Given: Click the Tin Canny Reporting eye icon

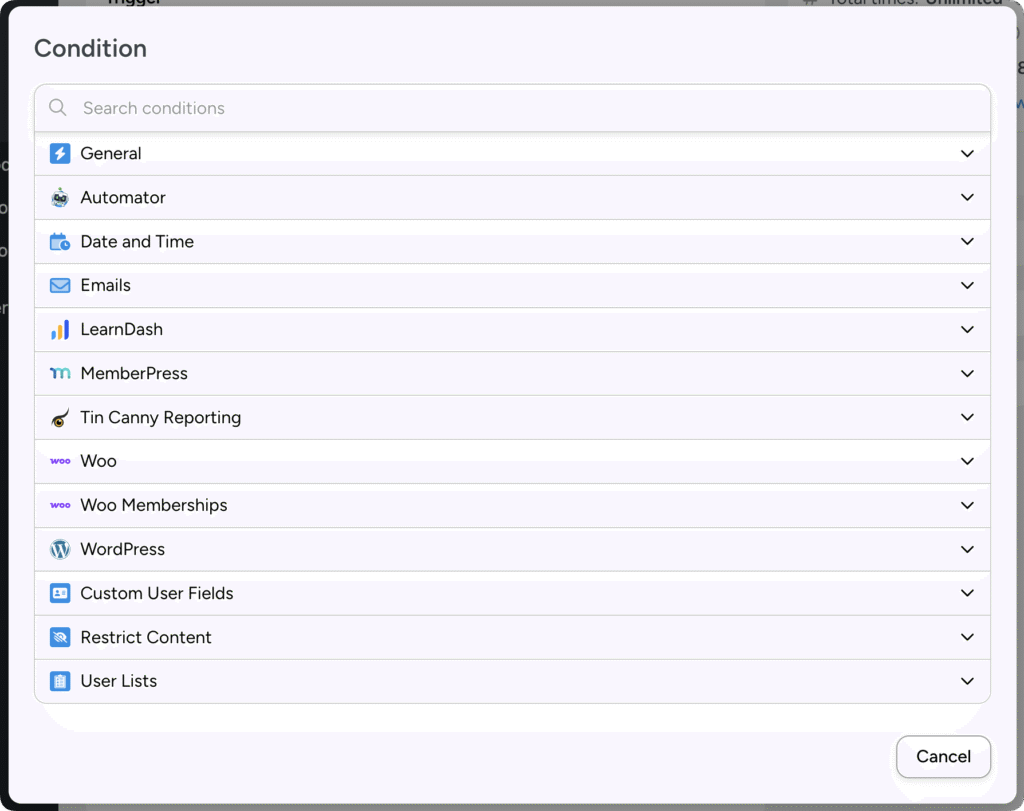Looking at the screenshot, I should [61, 417].
